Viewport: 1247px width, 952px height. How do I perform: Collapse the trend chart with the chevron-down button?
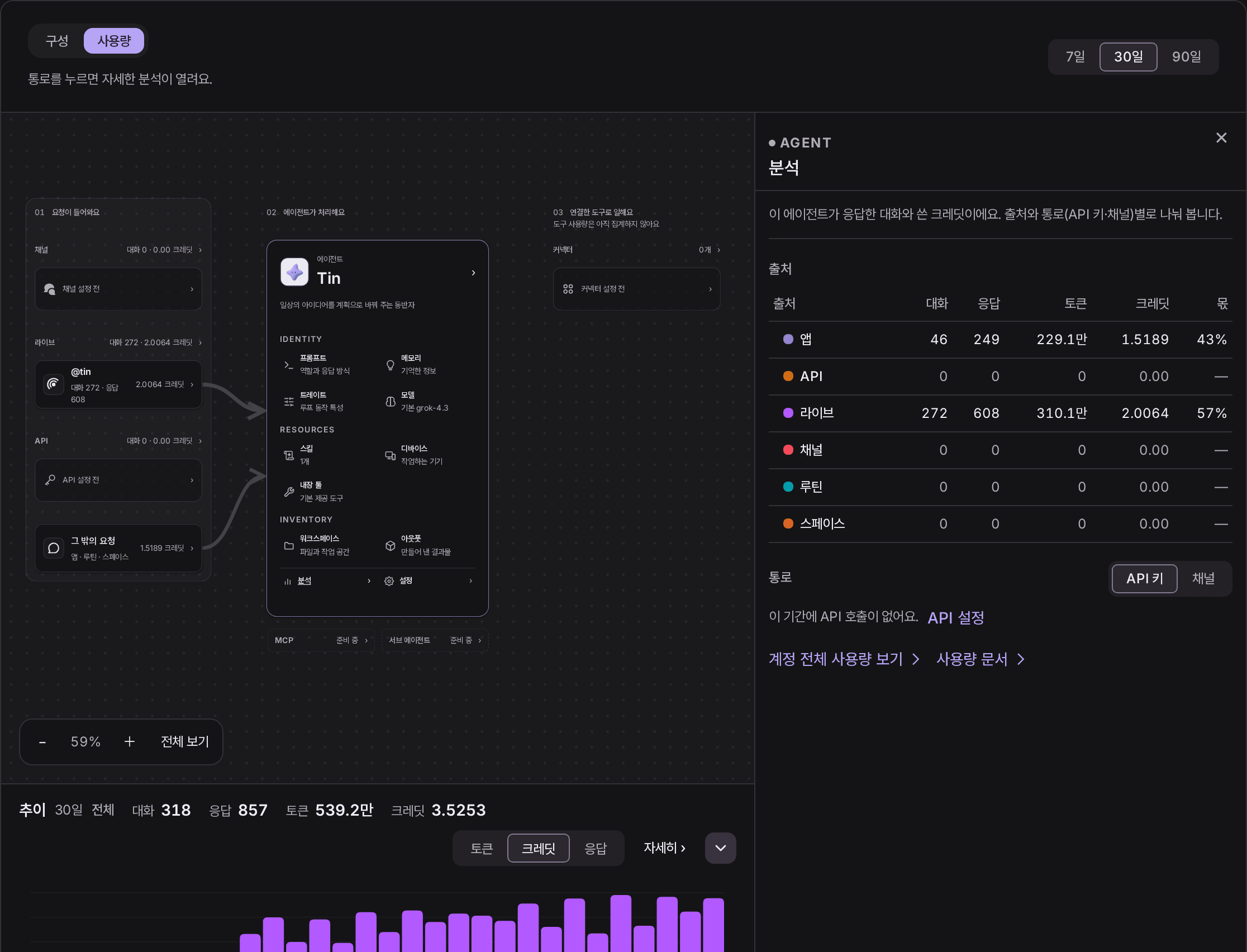pyautogui.click(x=721, y=848)
